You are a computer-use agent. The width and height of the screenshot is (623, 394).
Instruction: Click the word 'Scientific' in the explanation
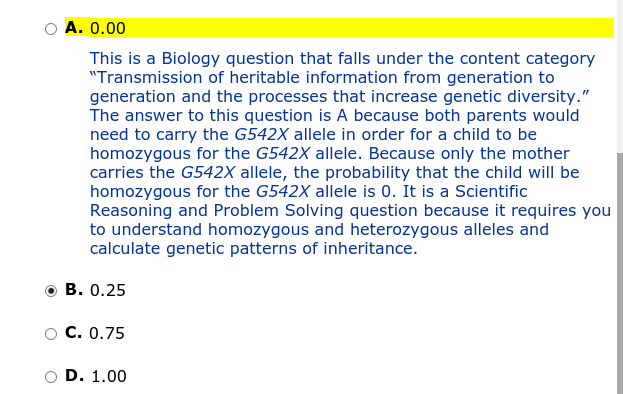491,191
